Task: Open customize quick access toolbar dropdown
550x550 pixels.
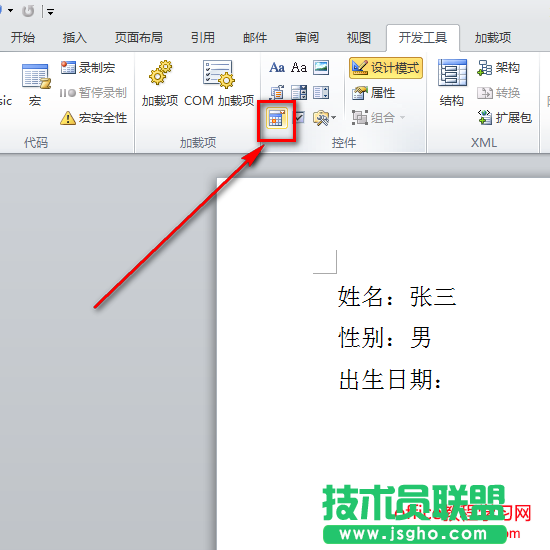Action: [50, 12]
